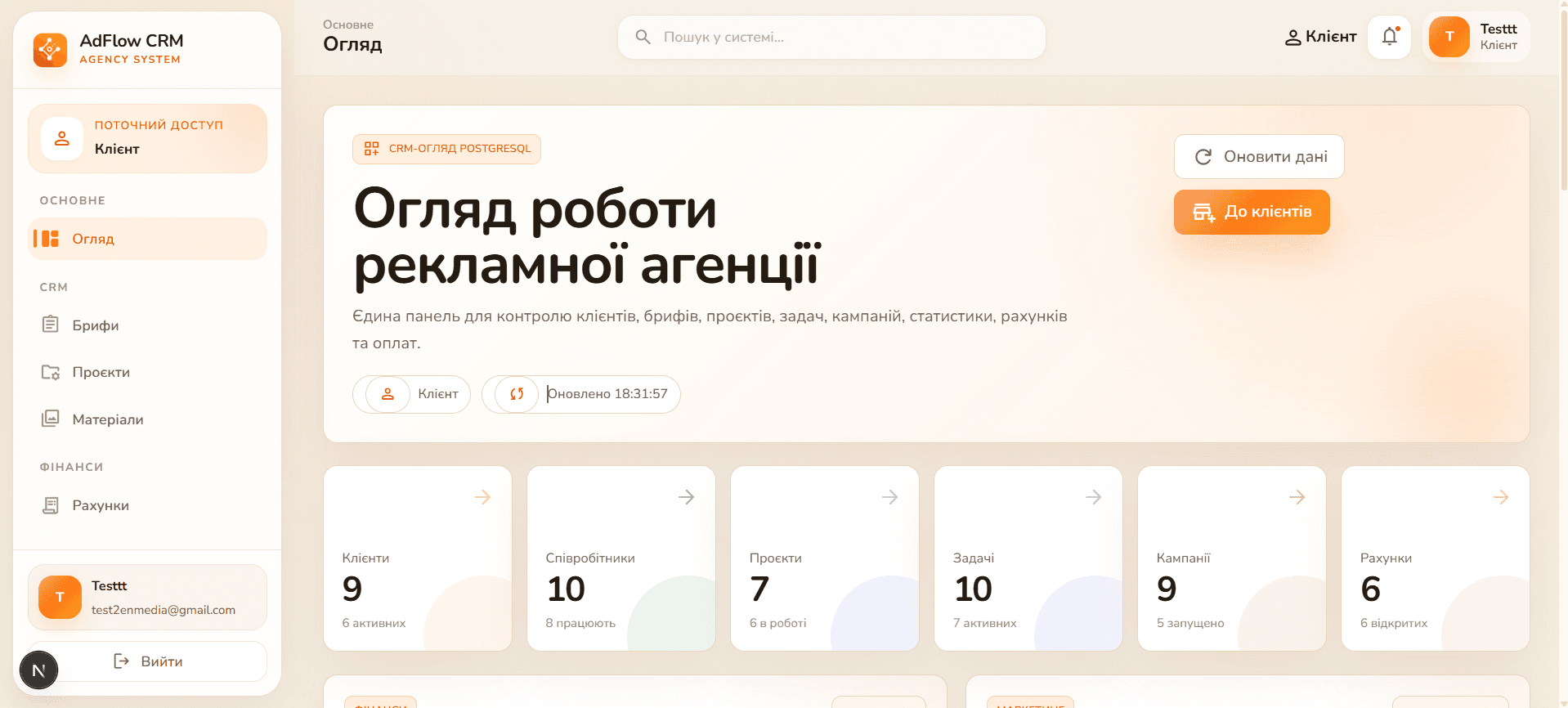Viewport: 1568px width, 708px height.
Task: Click the arrow on the Рахунки stat card
Action: pyautogui.click(x=1500, y=497)
